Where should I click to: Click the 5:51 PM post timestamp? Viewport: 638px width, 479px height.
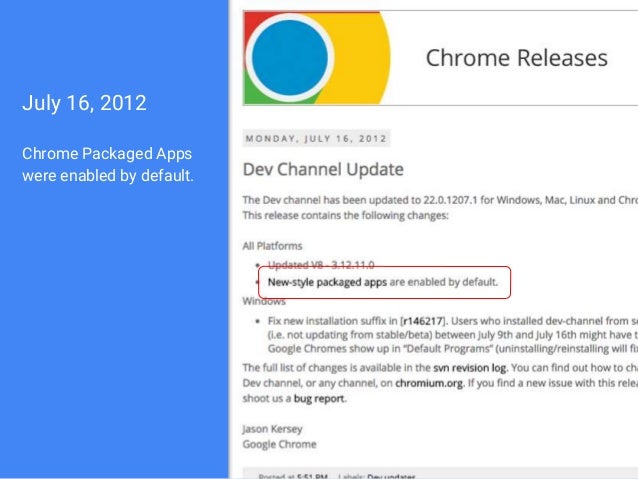312,476
